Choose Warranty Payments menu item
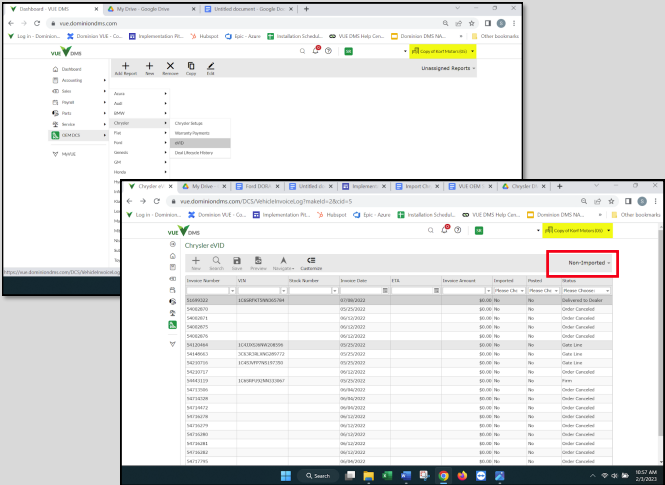The width and height of the screenshot is (665, 485). pos(192,133)
